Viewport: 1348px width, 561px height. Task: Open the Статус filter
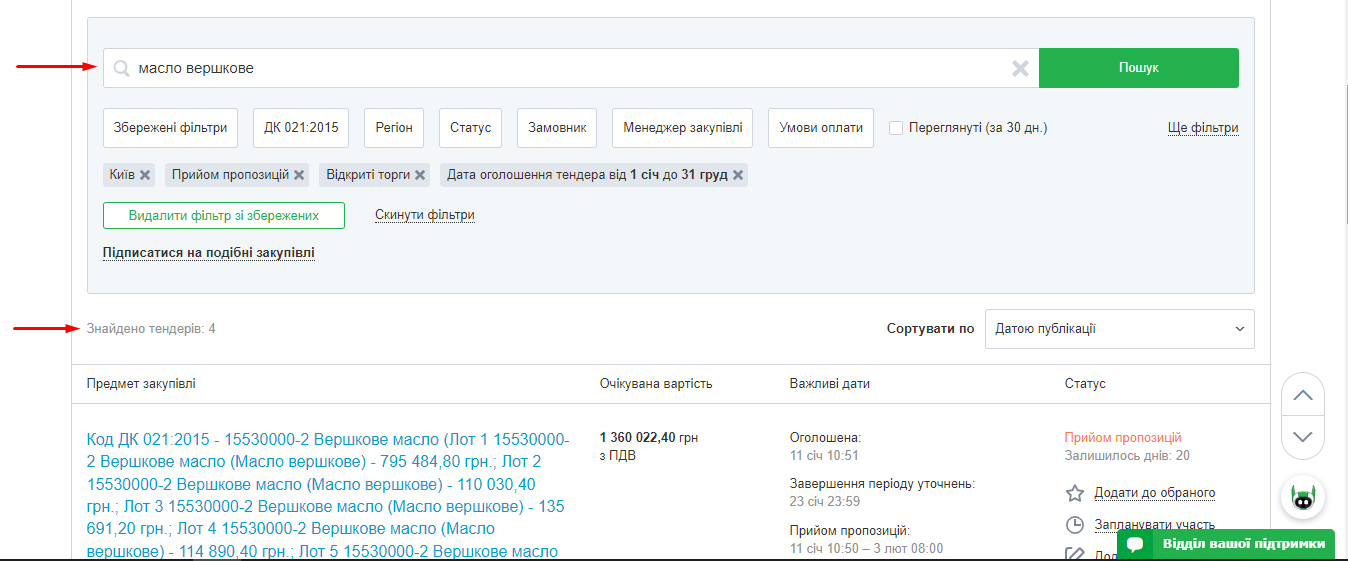point(470,128)
